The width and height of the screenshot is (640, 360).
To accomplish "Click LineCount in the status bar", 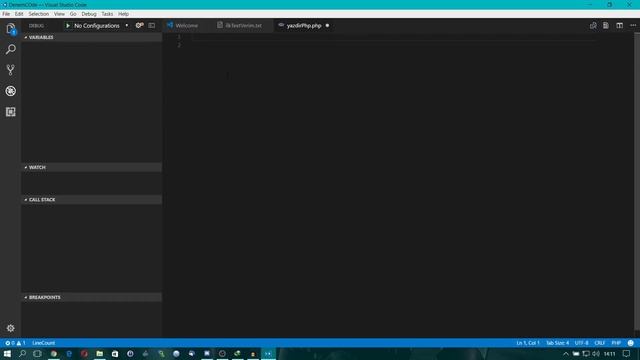I will 44,343.
